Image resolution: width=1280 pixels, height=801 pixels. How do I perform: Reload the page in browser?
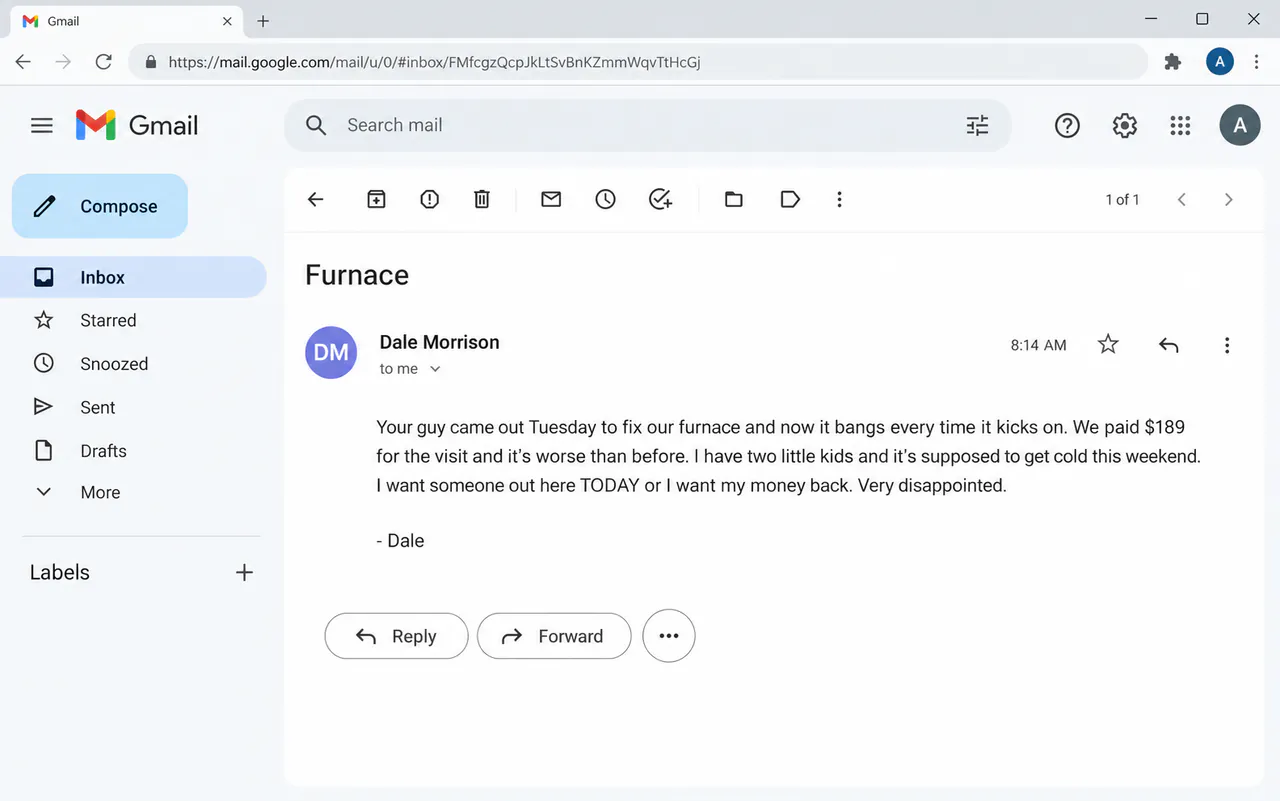coord(103,62)
